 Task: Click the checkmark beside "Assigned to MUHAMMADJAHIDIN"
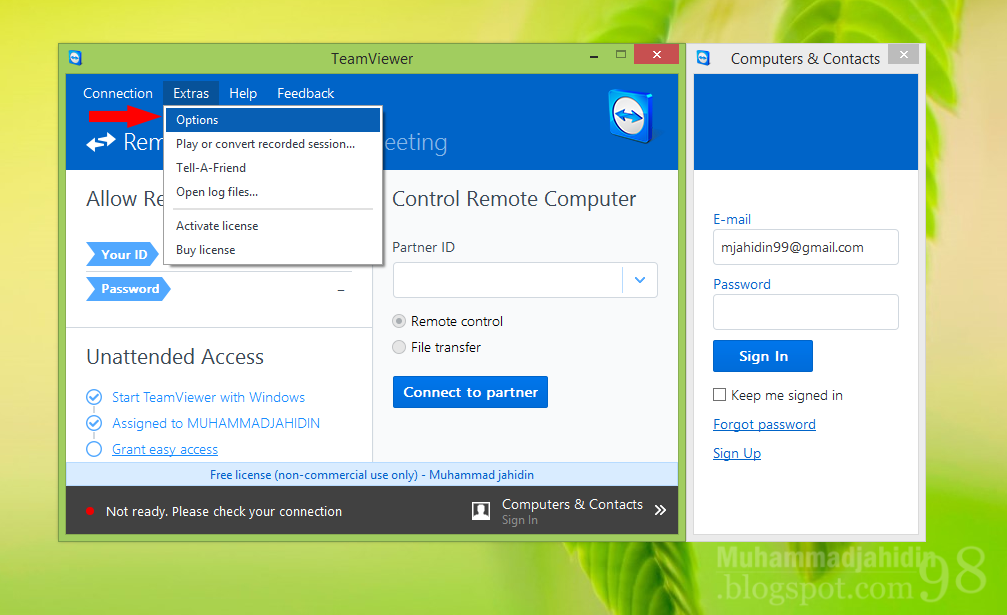[94, 422]
